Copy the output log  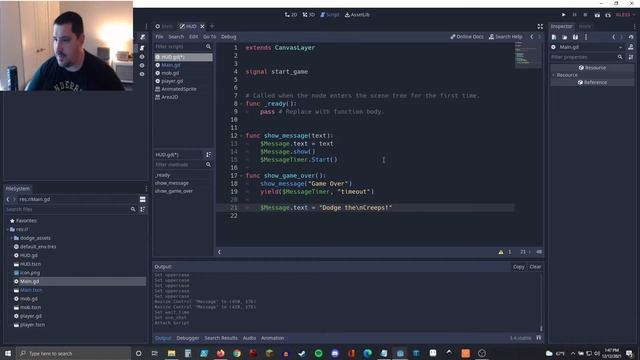pos(519,267)
